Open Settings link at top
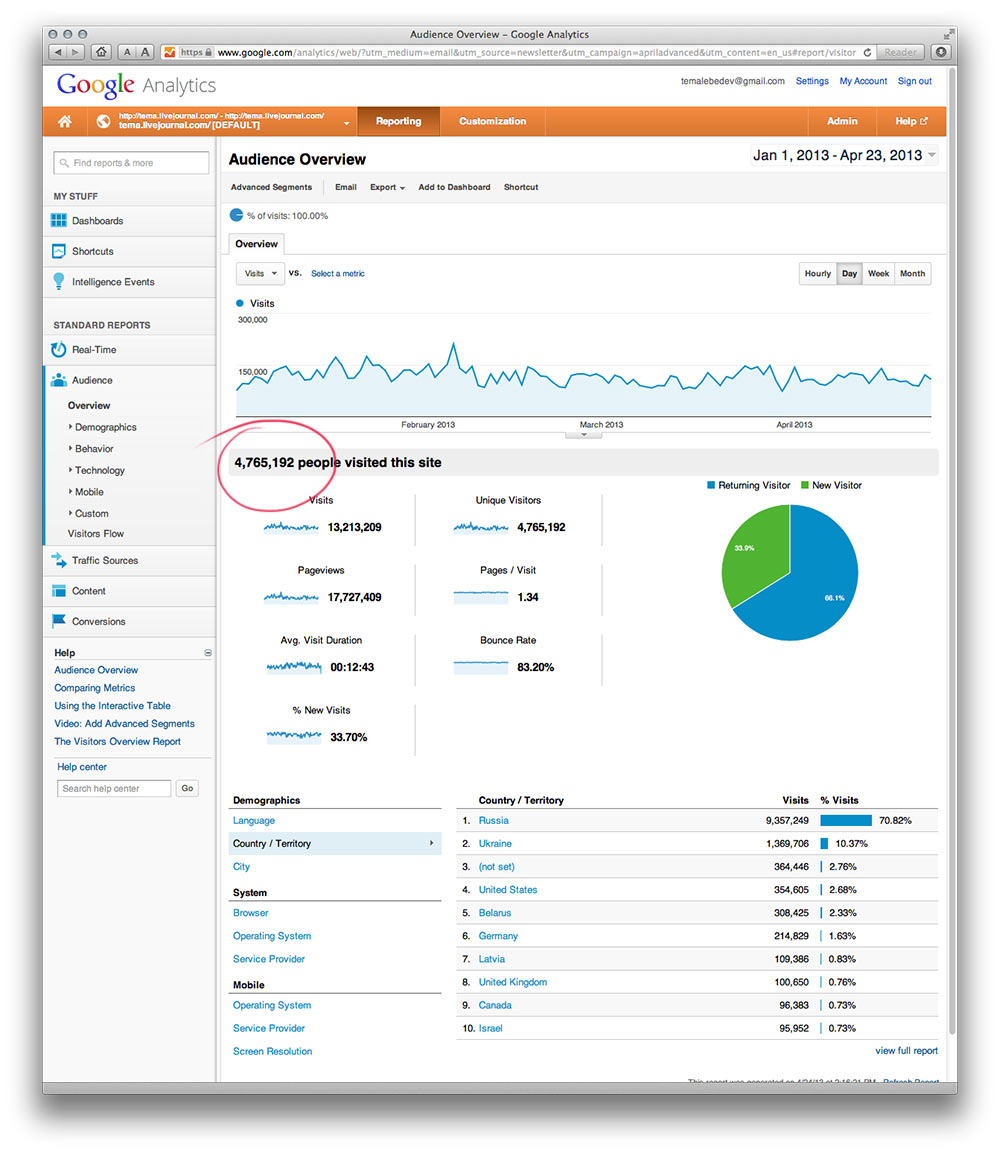 [812, 81]
